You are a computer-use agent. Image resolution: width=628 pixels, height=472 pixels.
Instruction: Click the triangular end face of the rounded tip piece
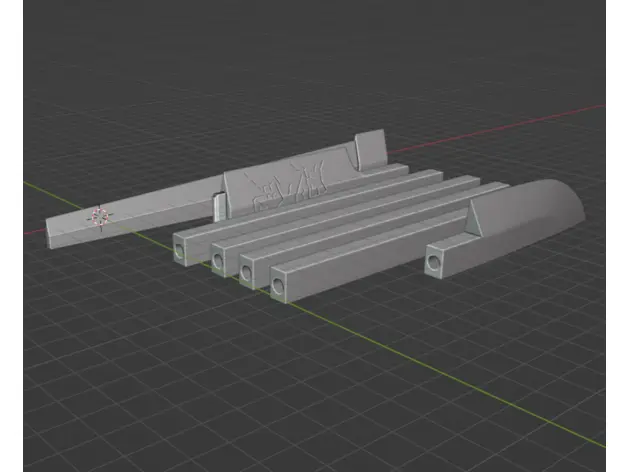click(474, 219)
